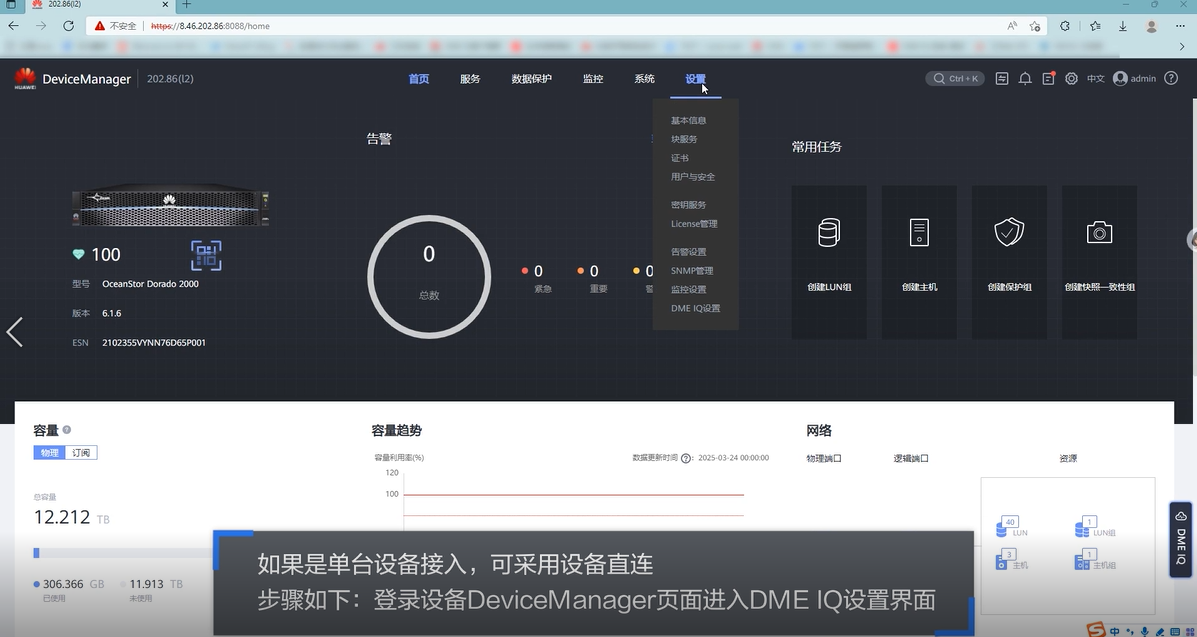
Task: Click the ESN value 2102355VYNN76D65P001
Action: (x=153, y=343)
